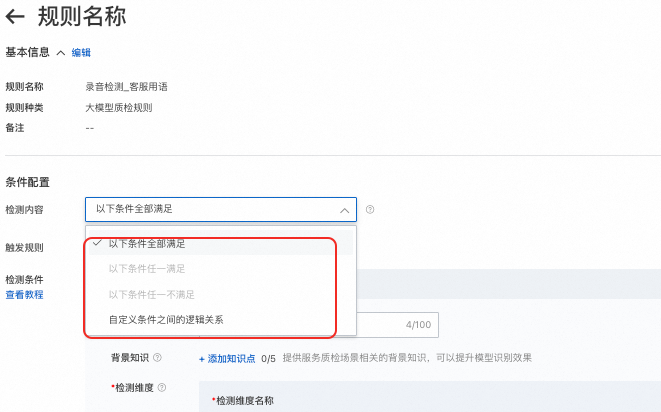The image size is (661, 412).
Task: Click the 规则名称 page title
Action: point(82,17)
